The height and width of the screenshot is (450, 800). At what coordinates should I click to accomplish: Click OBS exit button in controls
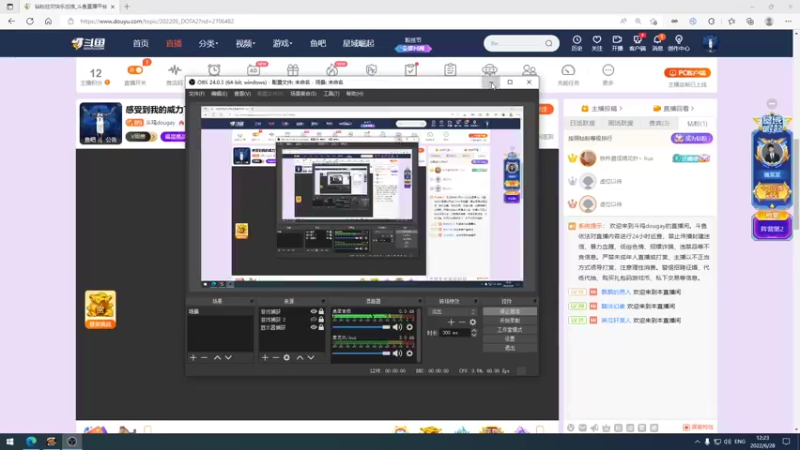[510, 348]
